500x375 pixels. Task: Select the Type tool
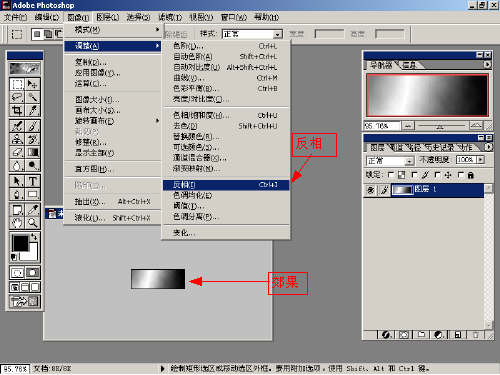(32, 181)
